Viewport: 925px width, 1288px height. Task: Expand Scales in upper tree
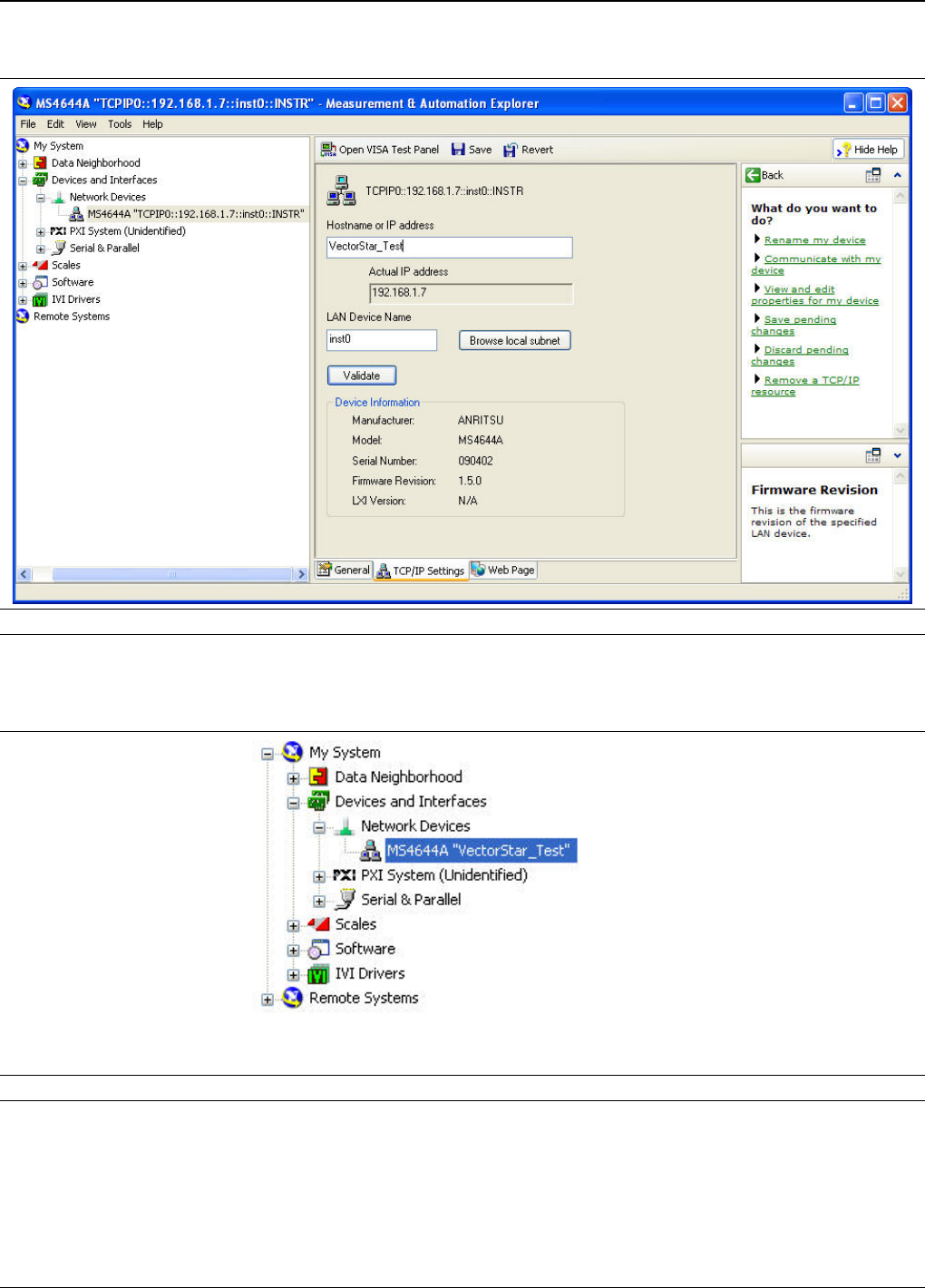point(23,266)
